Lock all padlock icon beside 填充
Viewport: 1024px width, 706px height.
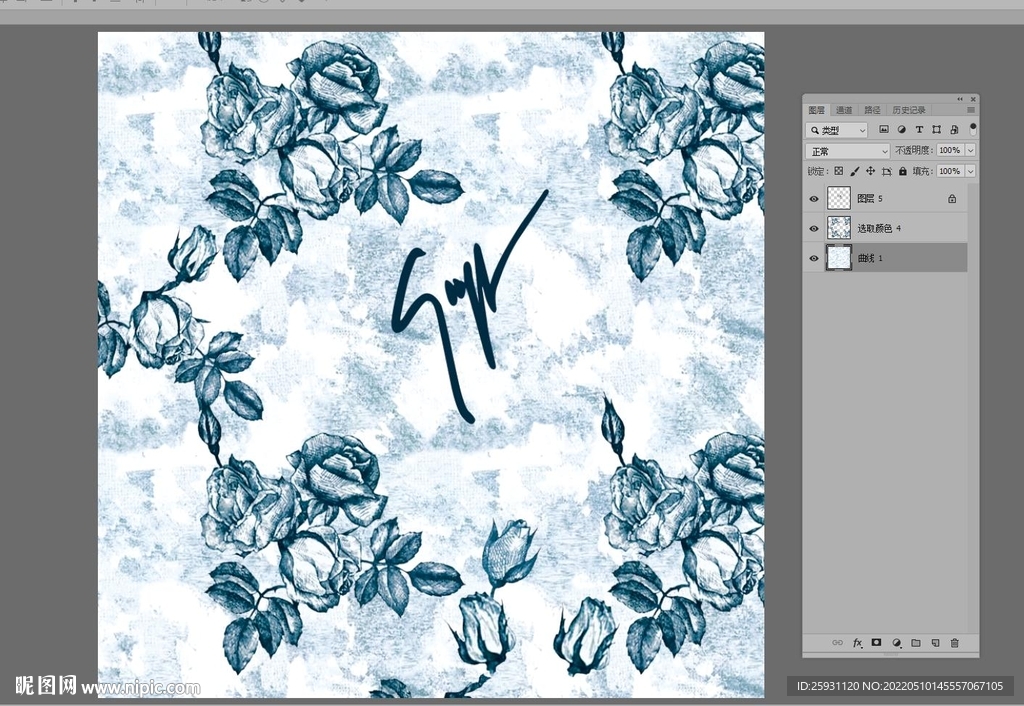pos(903,171)
